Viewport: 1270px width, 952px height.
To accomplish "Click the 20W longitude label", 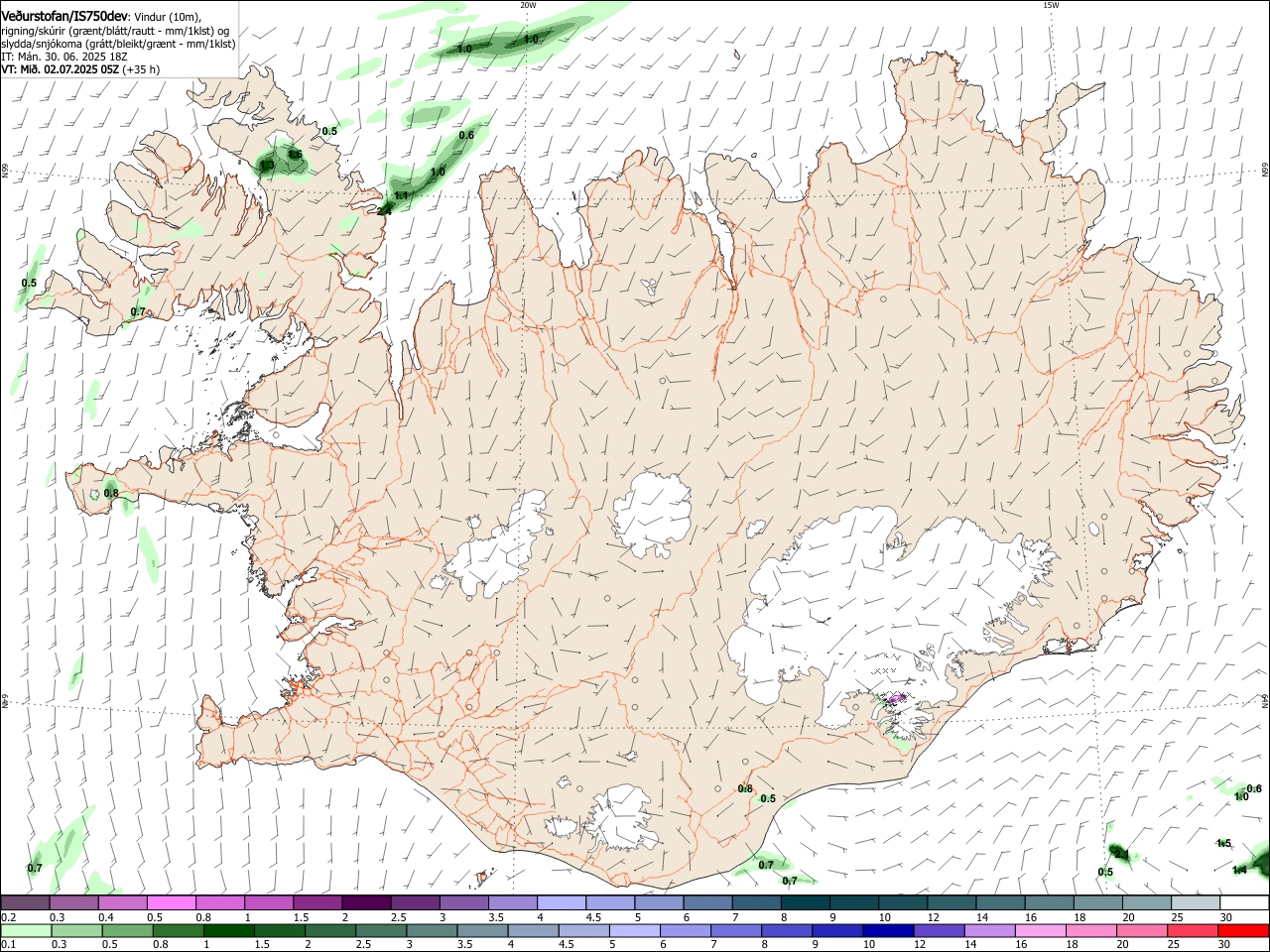I will 528,5.
